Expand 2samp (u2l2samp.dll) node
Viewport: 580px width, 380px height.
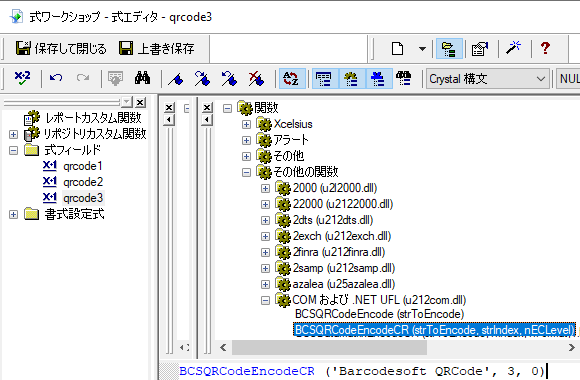[265, 268]
